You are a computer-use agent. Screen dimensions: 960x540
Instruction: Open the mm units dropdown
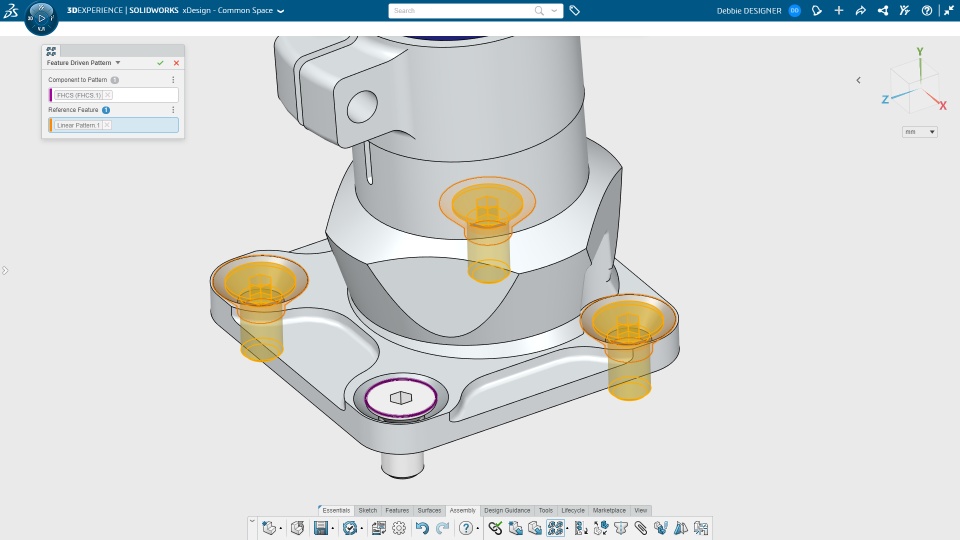tap(920, 132)
